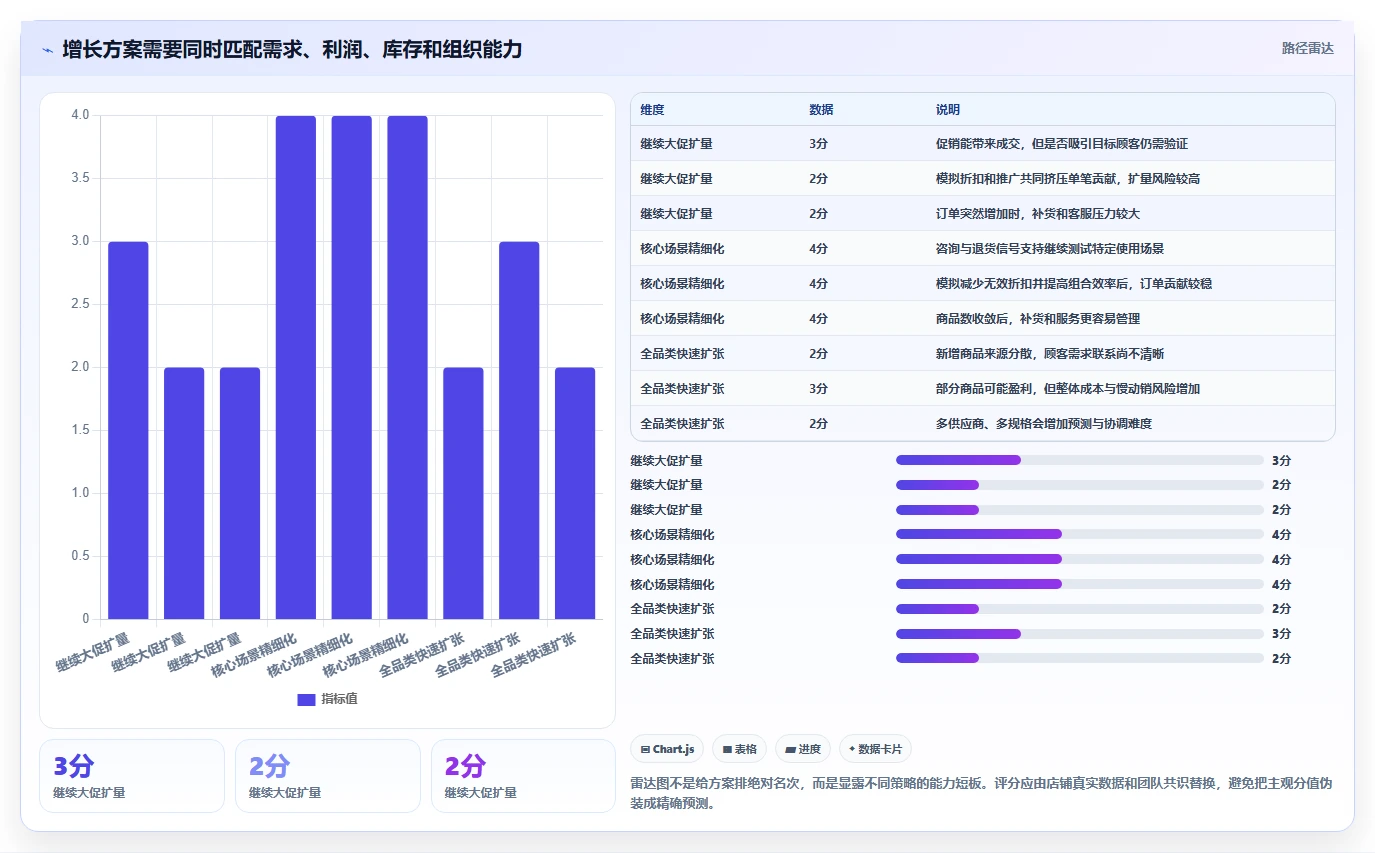This screenshot has height=853, width=1375.
Task: Click the 维度 column header
Action: 652,109
